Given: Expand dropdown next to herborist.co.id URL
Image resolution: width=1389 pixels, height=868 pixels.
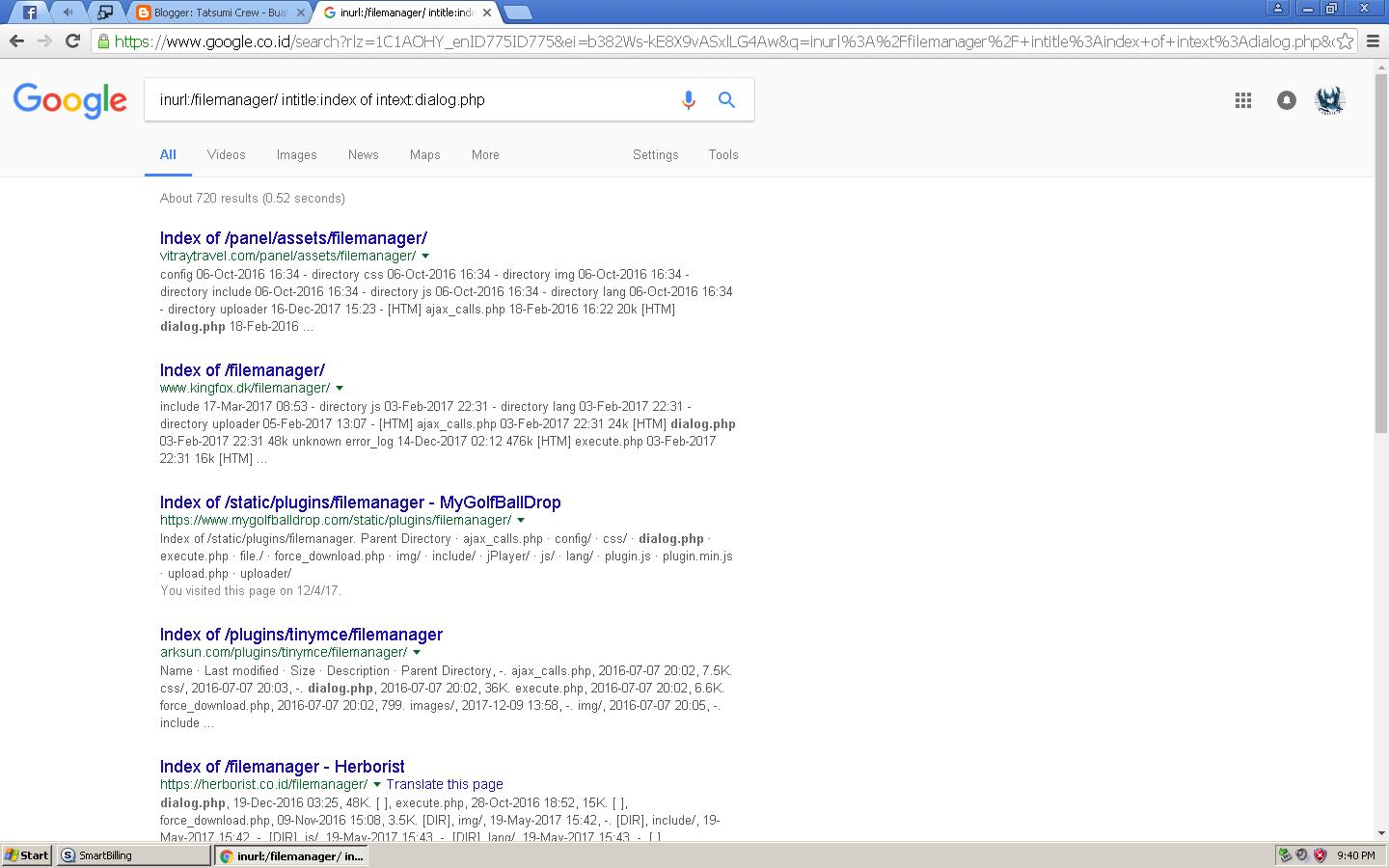Looking at the screenshot, I should [x=377, y=784].
